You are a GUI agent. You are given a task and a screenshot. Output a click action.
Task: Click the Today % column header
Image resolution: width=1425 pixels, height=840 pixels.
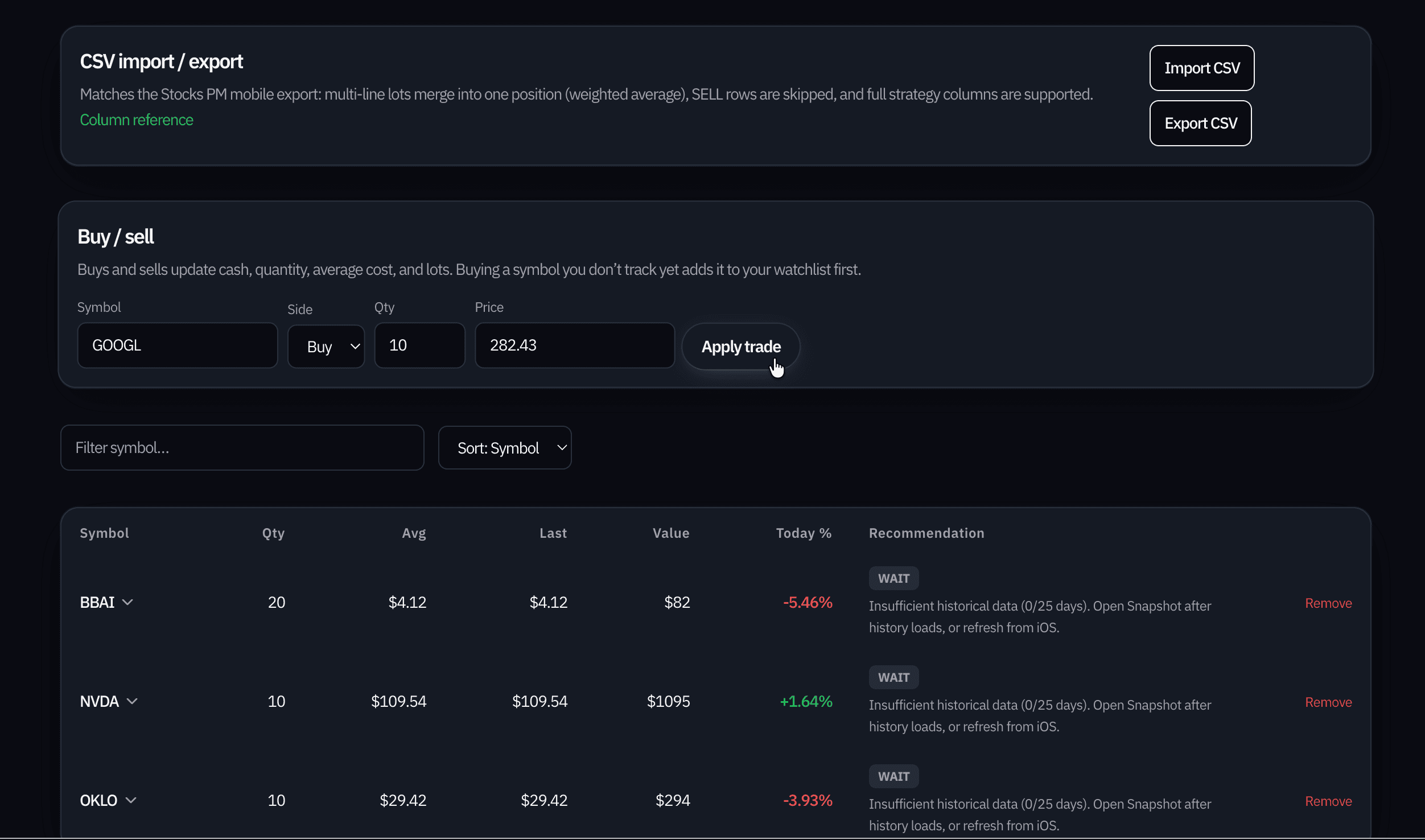(804, 533)
